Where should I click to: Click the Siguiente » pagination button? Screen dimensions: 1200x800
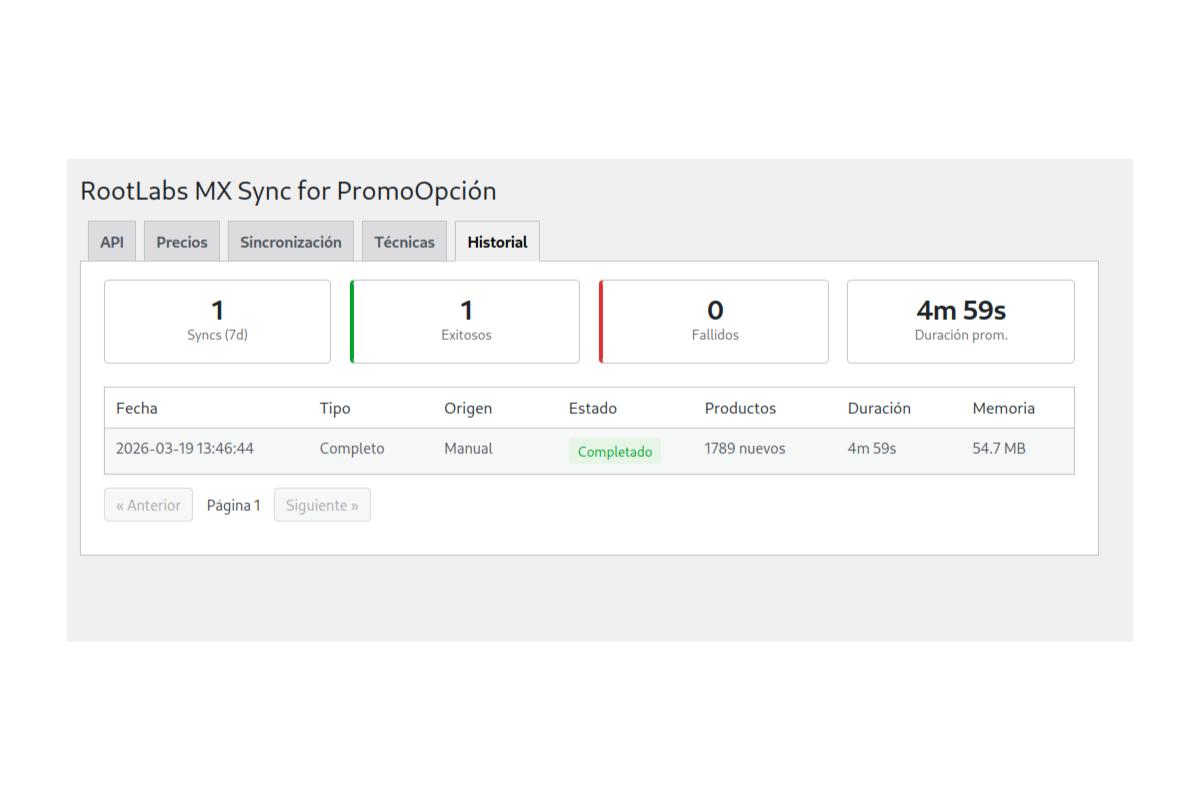[322, 505]
